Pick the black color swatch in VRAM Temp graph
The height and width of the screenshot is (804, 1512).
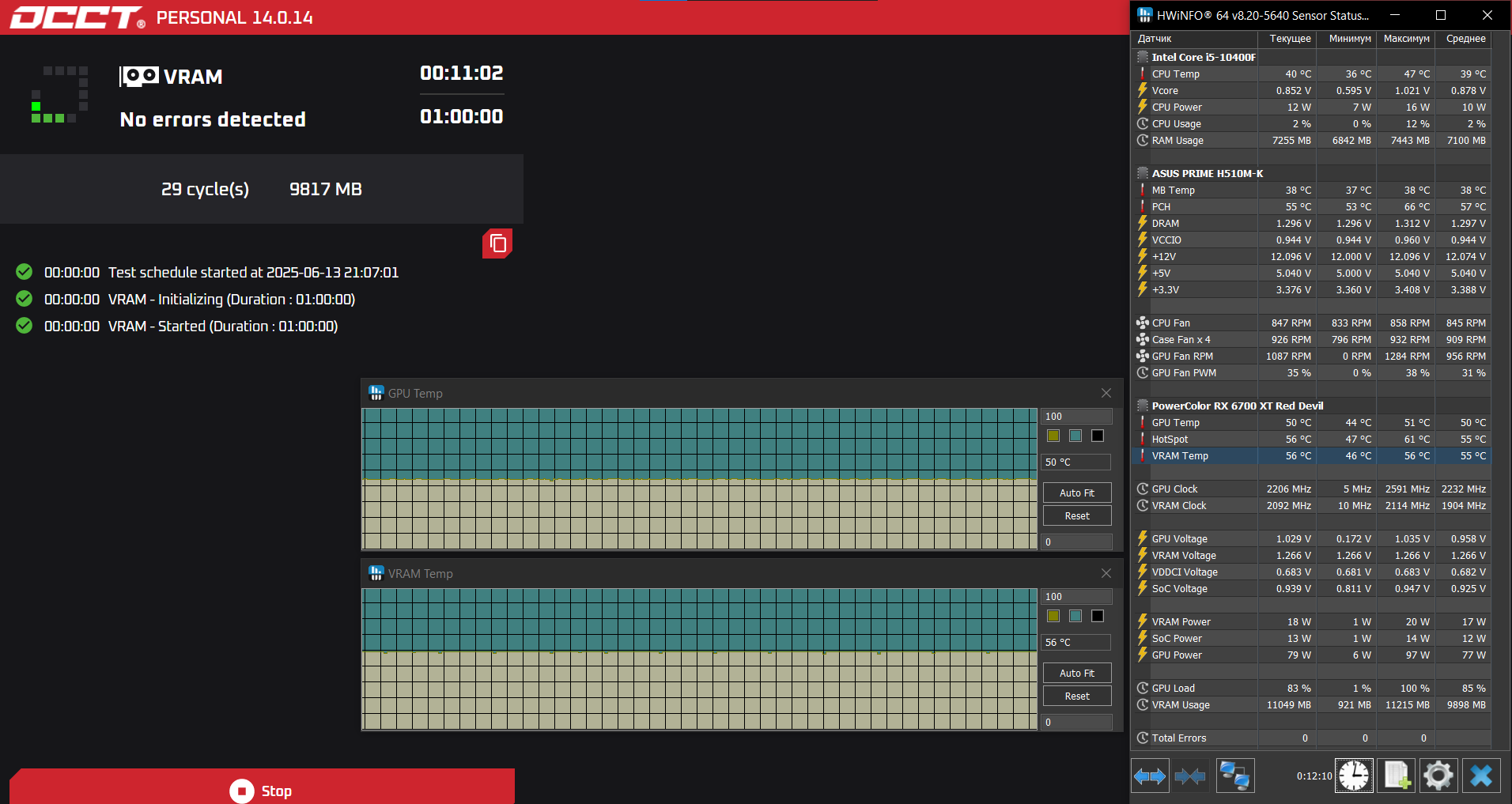pyautogui.click(x=1098, y=616)
